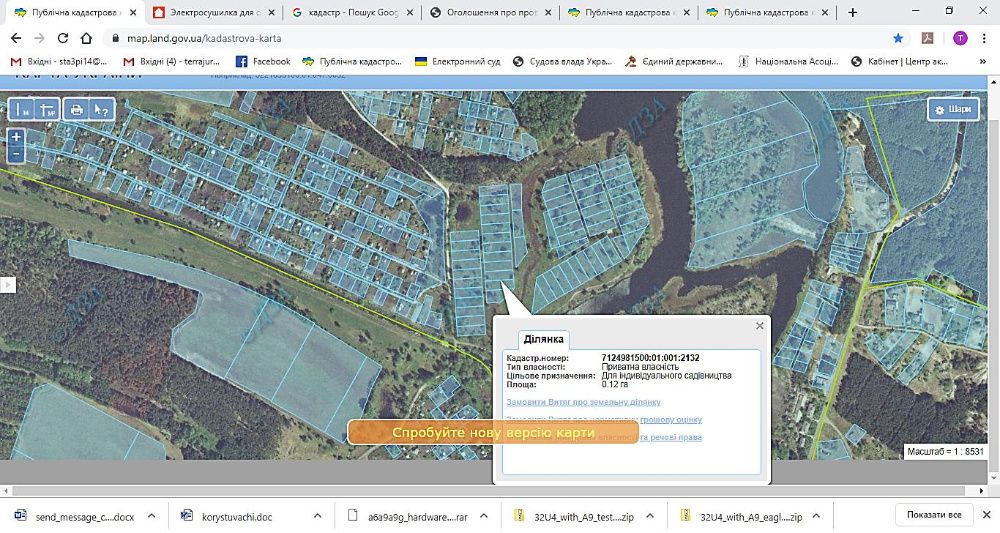Image resolution: width=1000 pixels, height=533 pixels.
Task: Close the Электросушилка tab
Action: coord(271,12)
